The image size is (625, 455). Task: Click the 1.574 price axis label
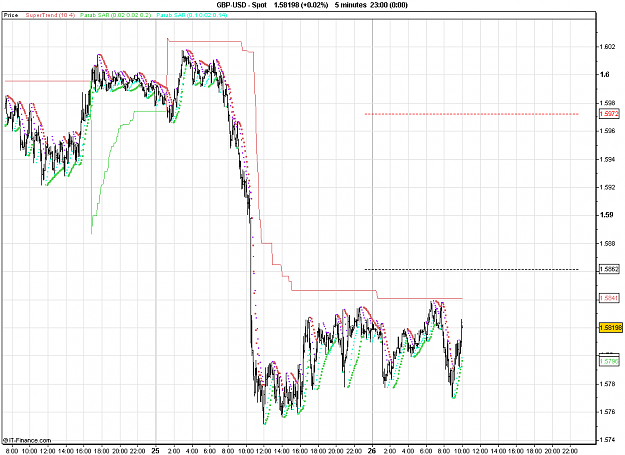point(607,440)
